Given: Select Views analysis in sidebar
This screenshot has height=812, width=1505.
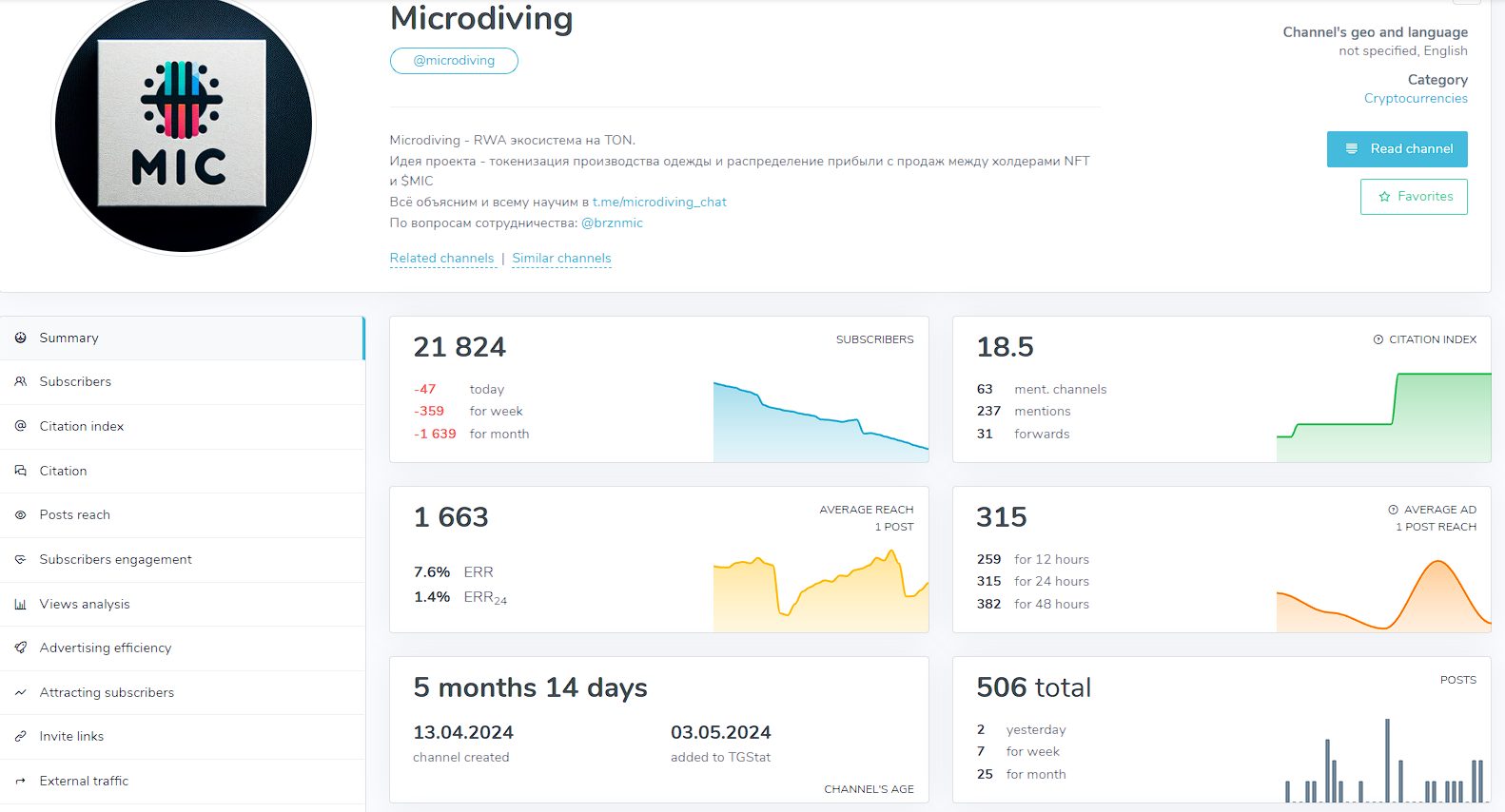Looking at the screenshot, I should [x=182, y=604].
